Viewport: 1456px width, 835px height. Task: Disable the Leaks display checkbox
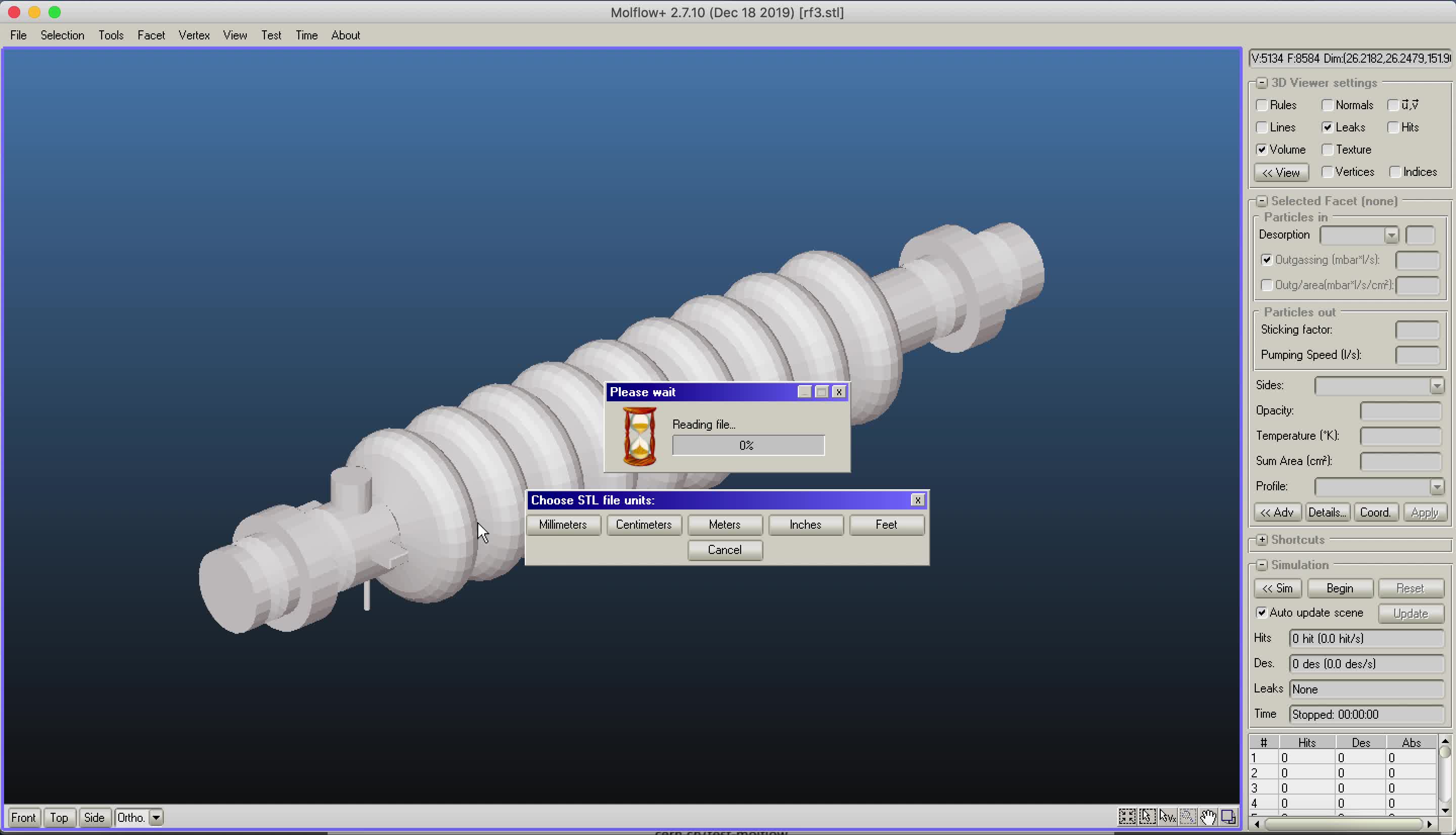pyautogui.click(x=1328, y=127)
